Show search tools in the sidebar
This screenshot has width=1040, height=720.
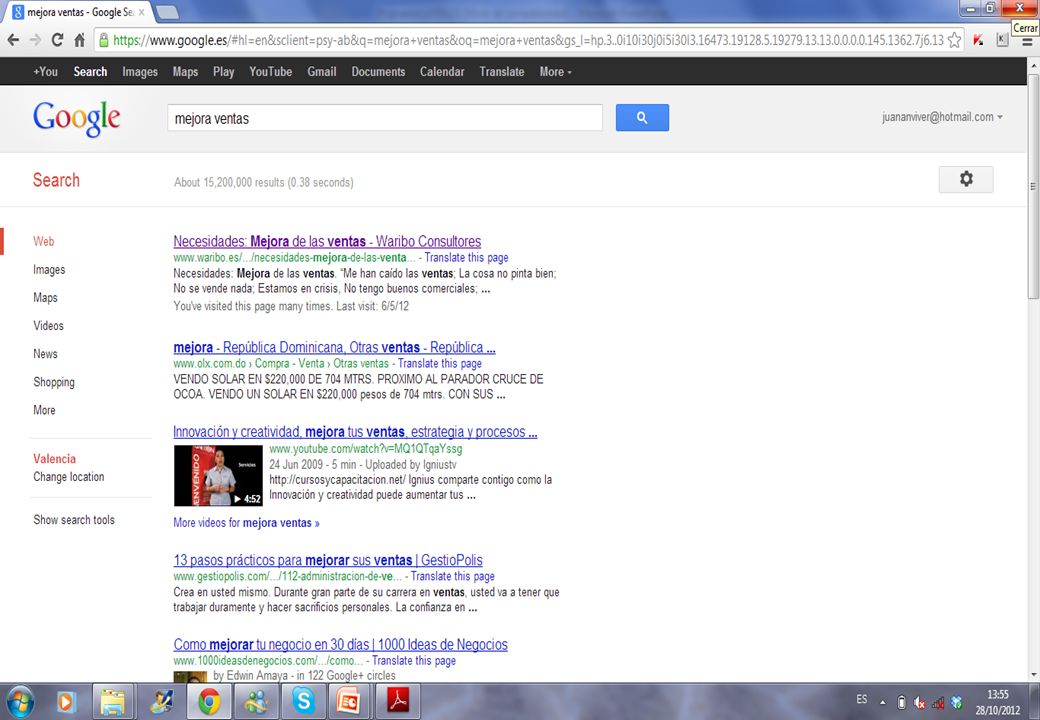[x=74, y=520]
